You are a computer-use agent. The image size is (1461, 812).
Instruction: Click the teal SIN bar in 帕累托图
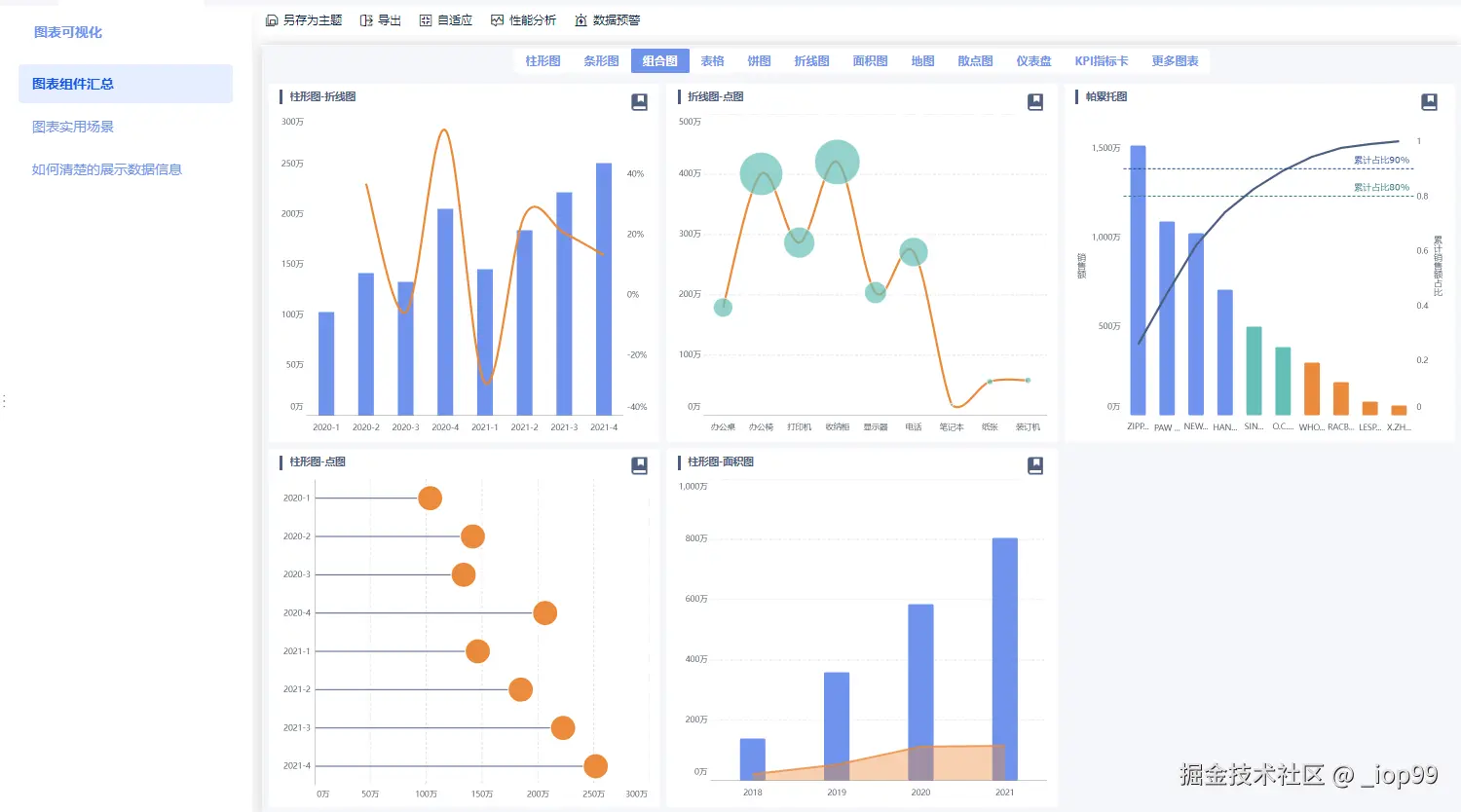1255,371
